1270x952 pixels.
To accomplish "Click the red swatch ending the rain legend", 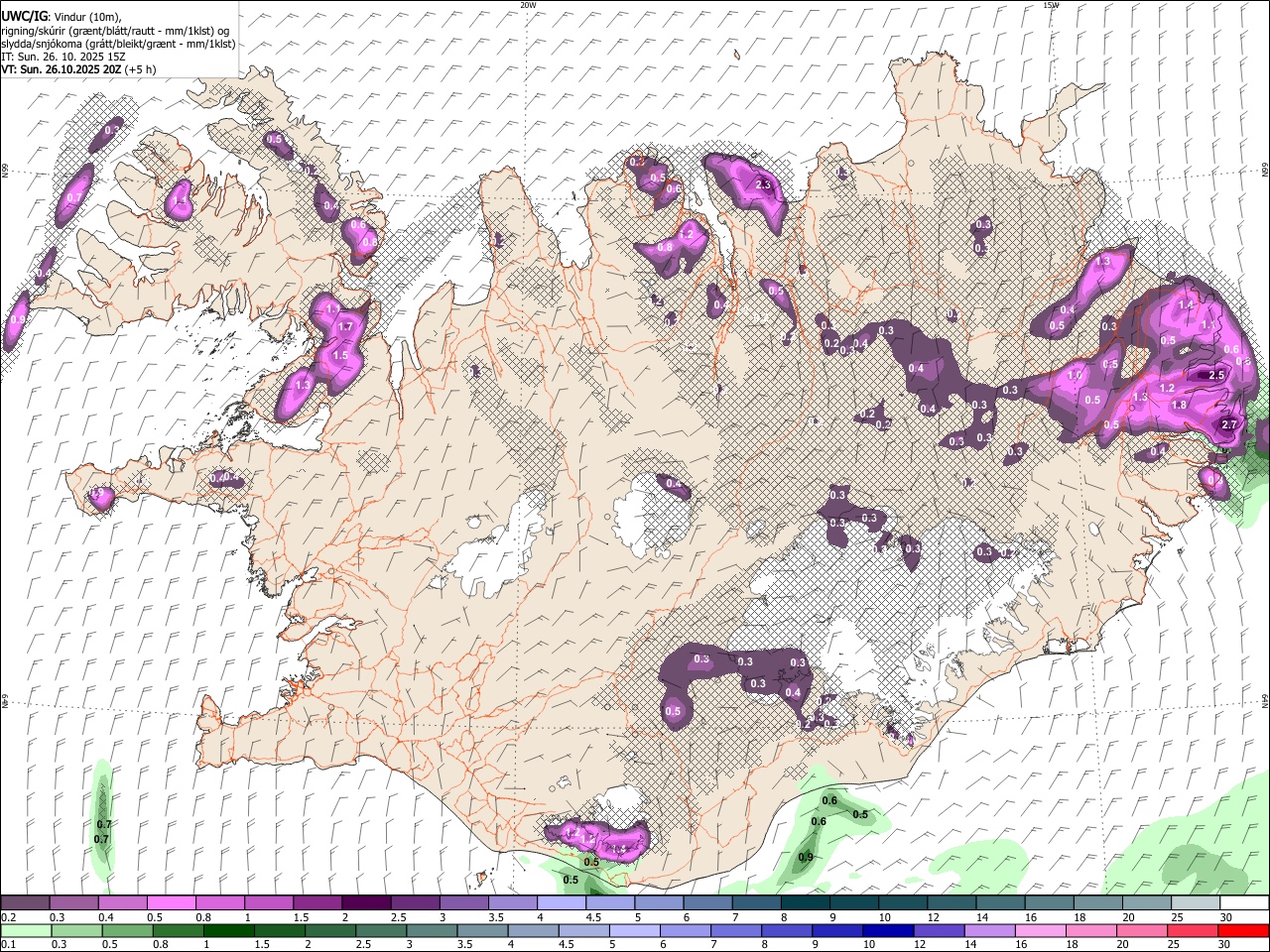I will point(1242,930).
